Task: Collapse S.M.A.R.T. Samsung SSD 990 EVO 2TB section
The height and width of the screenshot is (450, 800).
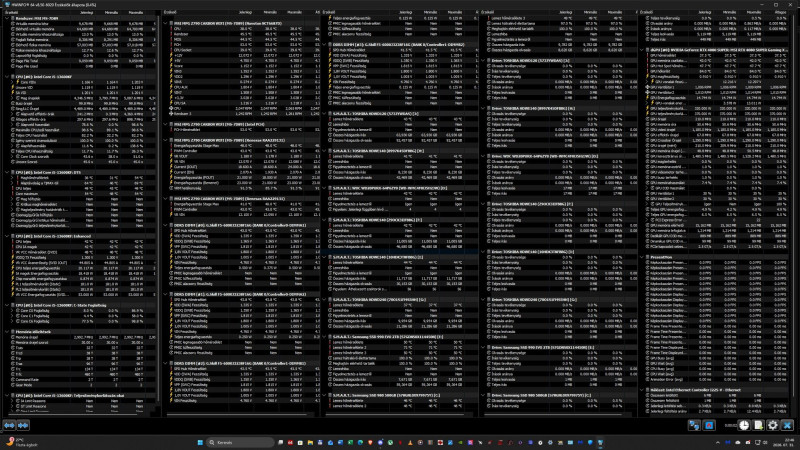Action: click(x=324, y=337)
